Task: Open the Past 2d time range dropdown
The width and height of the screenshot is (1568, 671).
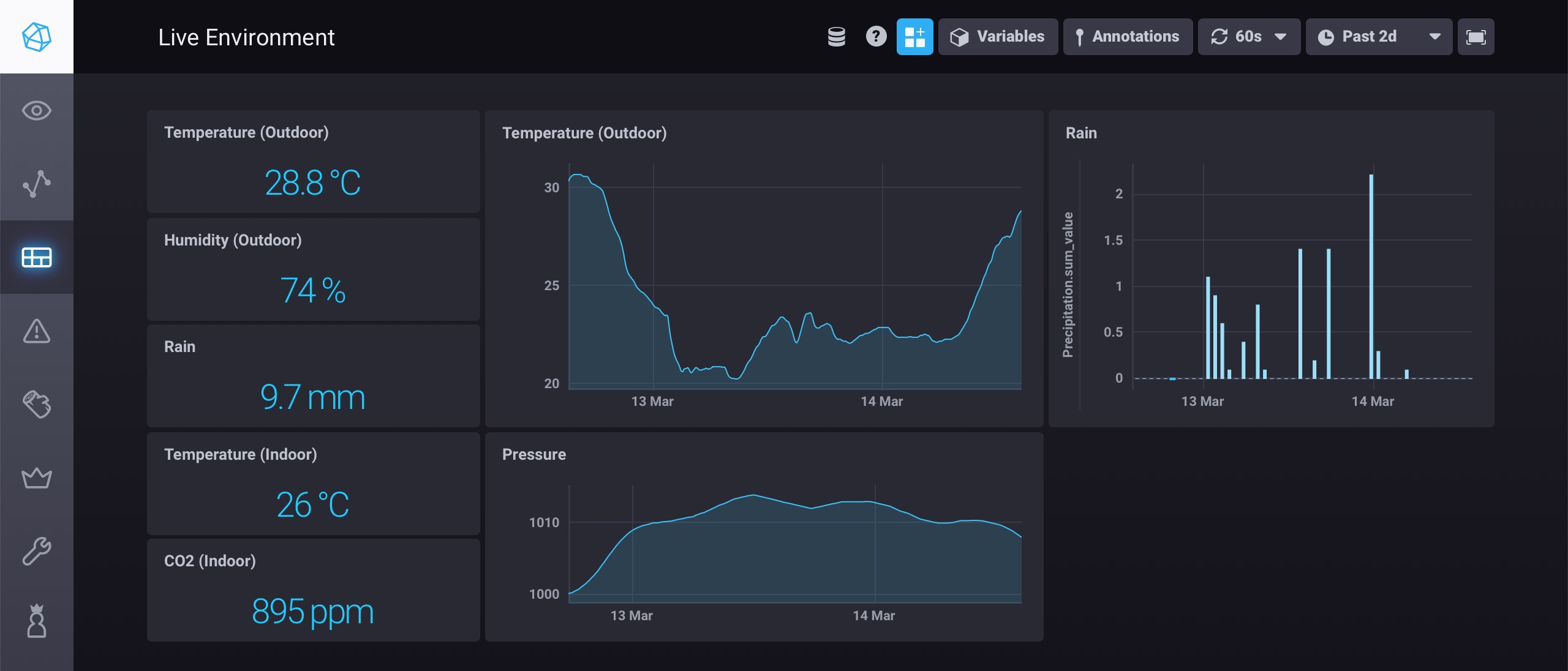Action: (x=1379, y=37)
